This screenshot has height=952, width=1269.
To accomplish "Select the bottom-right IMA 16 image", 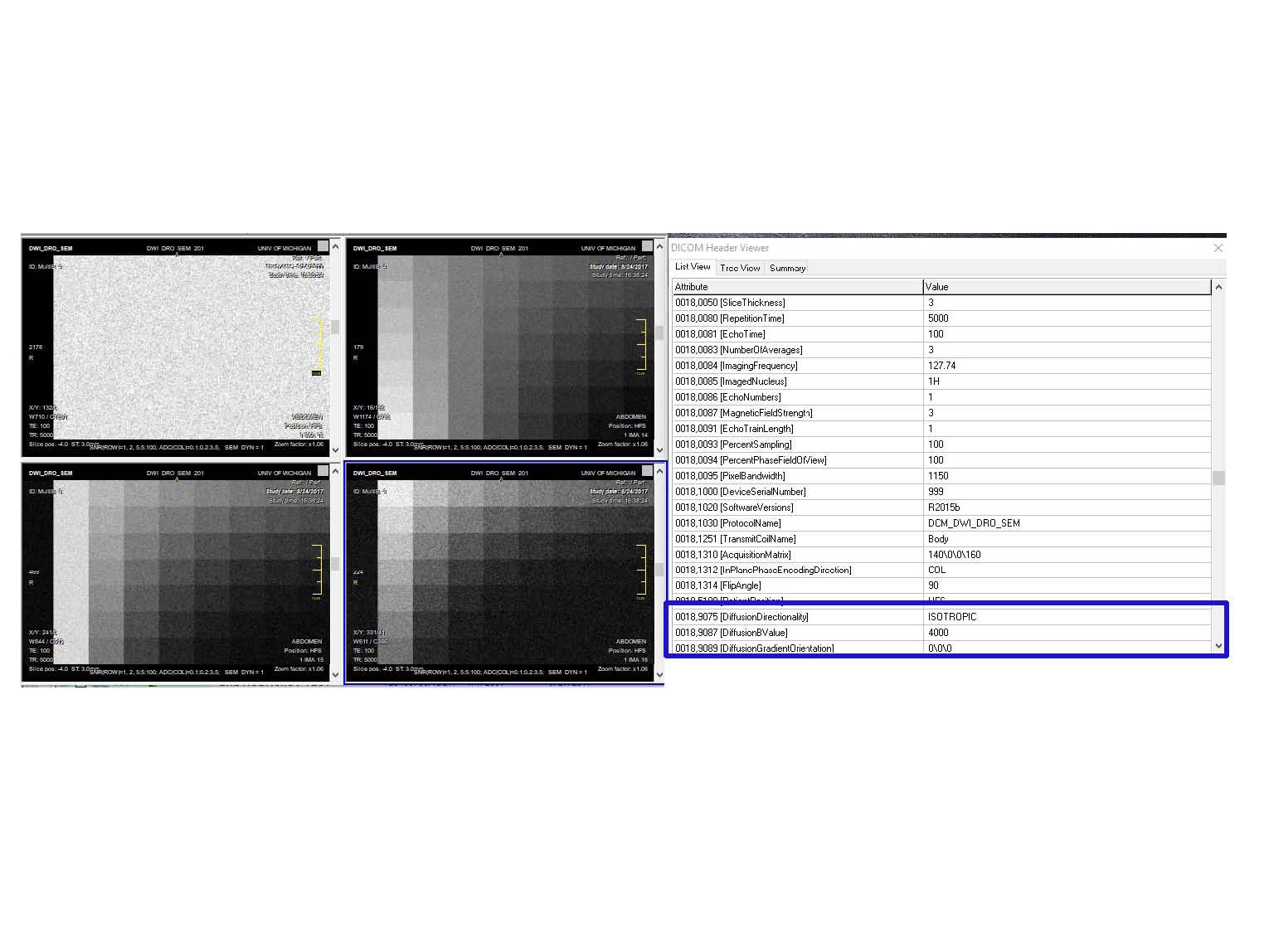I will 499,571.
